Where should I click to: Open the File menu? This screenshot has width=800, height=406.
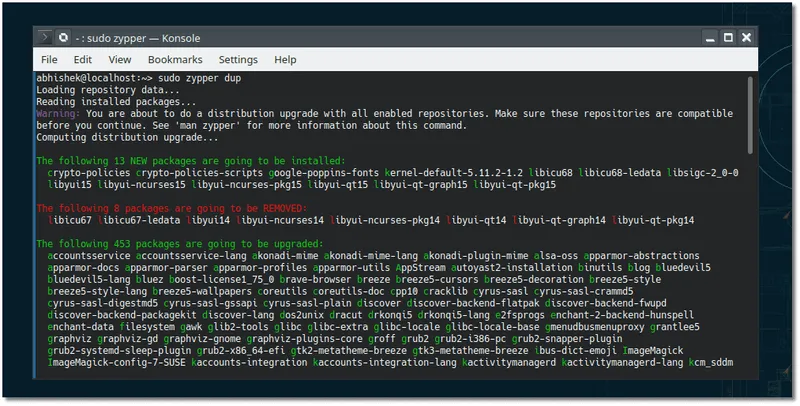(x=50, y=60)
